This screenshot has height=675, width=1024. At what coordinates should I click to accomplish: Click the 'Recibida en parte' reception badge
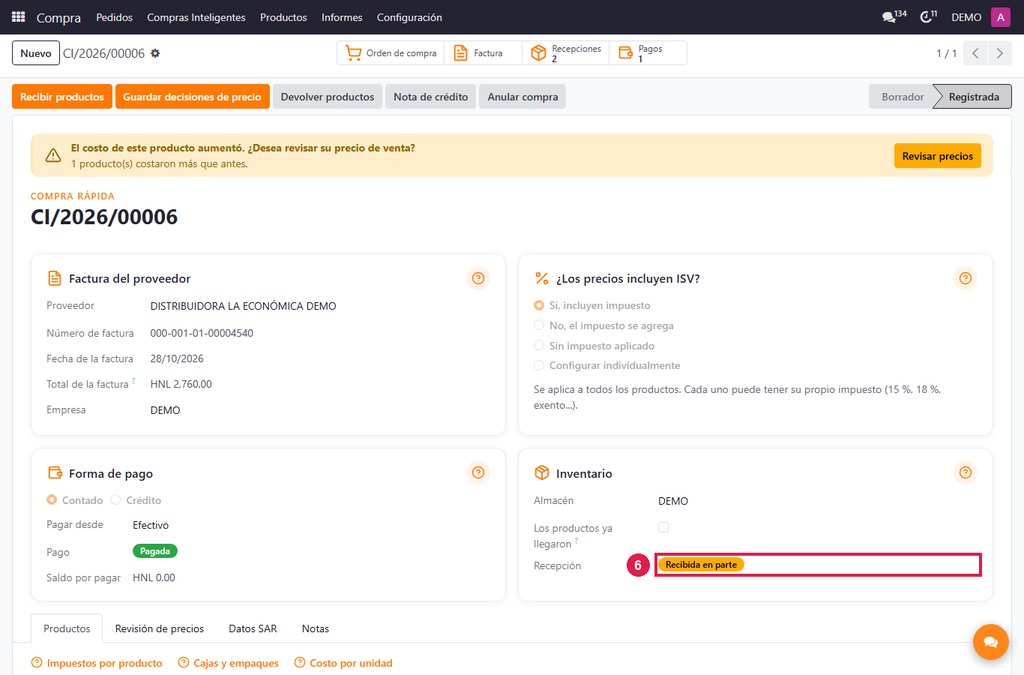point(701,565)
